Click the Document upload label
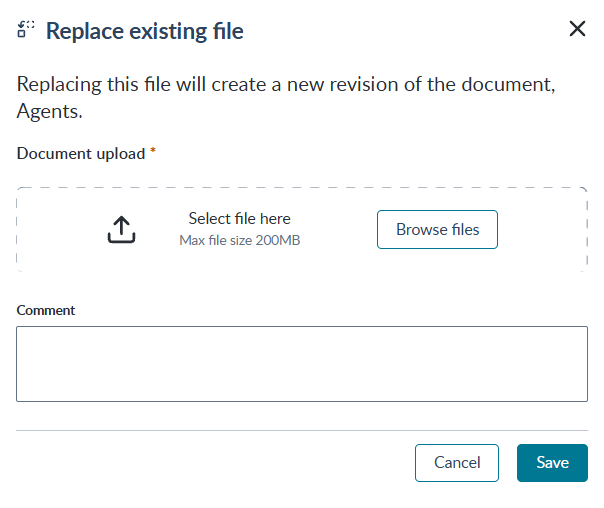 point(81,154)
